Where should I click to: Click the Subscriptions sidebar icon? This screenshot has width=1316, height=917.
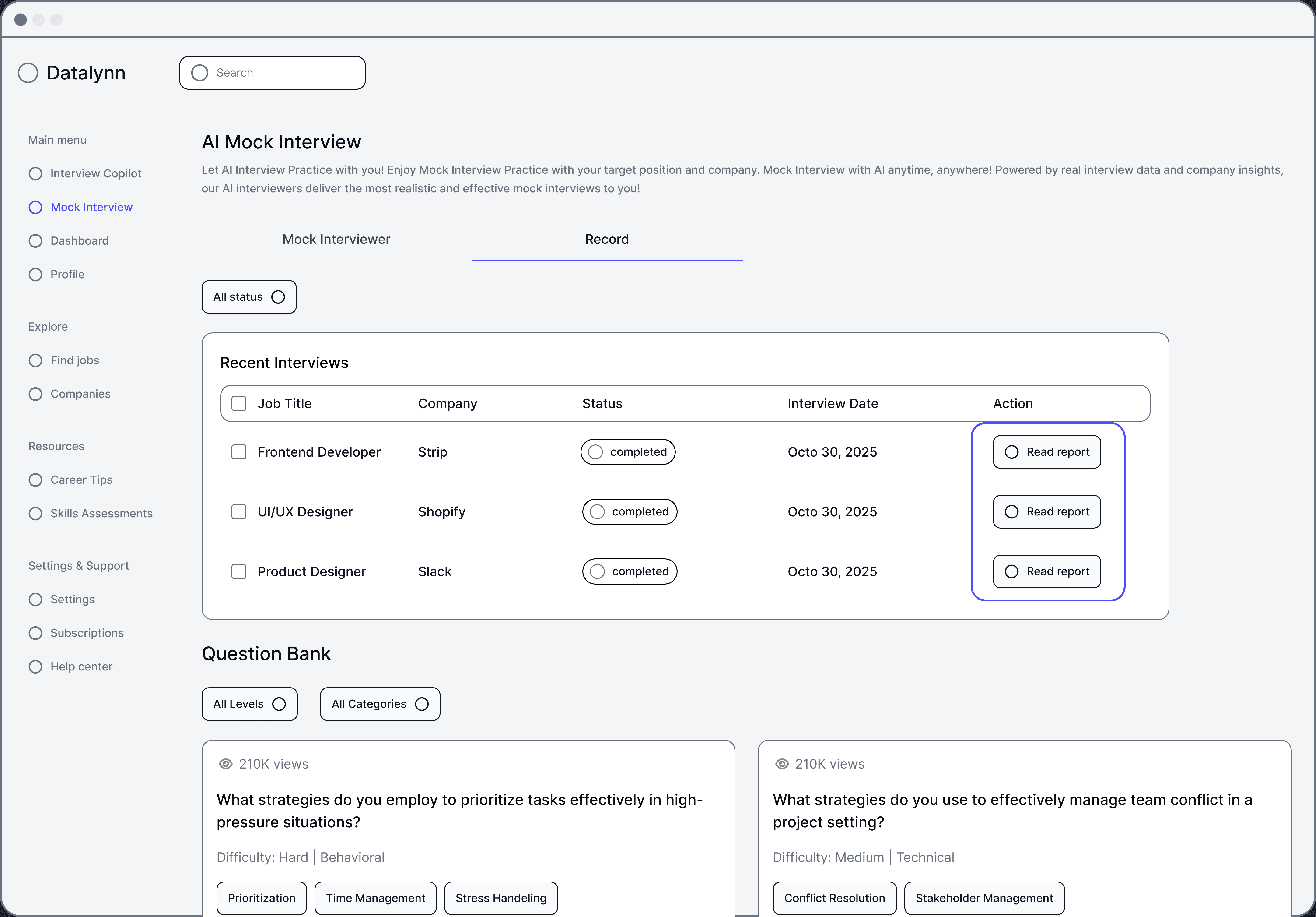pos(35,633)
